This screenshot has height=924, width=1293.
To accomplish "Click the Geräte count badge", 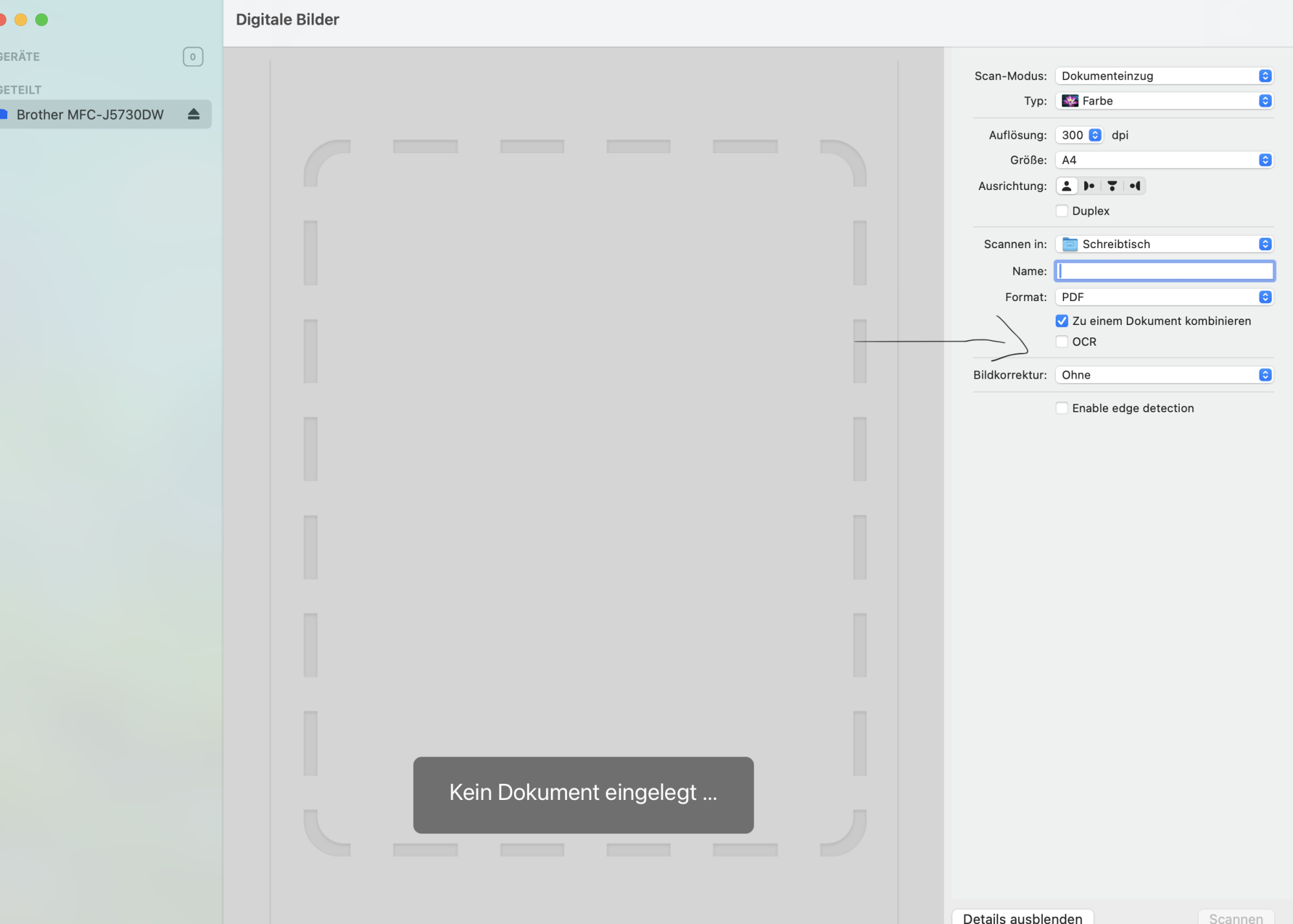I will coord(193,57).
